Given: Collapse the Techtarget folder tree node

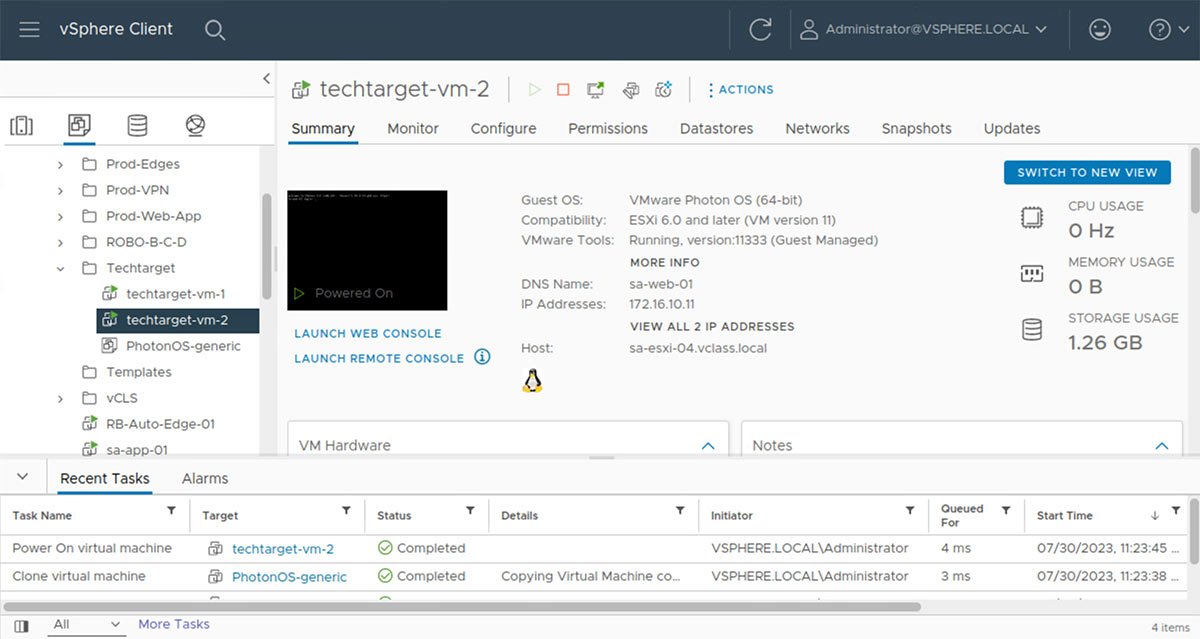Looking at the screenshot, I should tap(60, 268).
